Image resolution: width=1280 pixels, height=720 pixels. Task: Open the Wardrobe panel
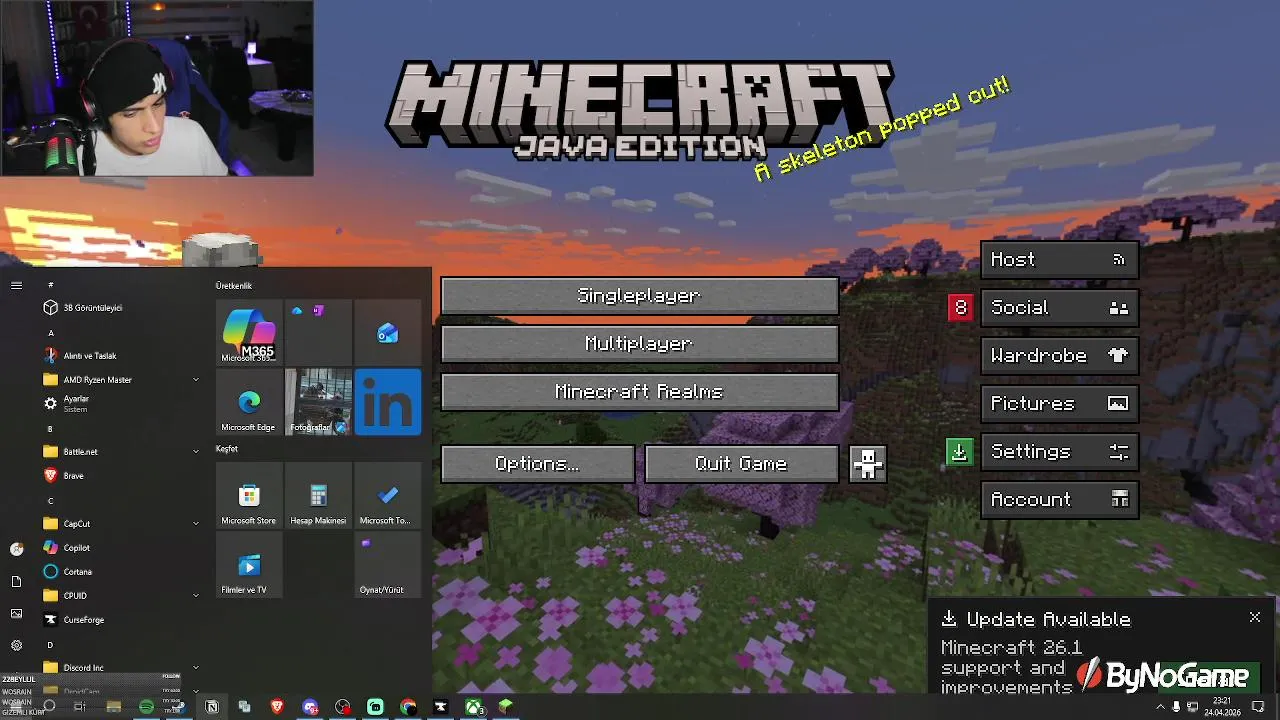tap(1059, 355)
